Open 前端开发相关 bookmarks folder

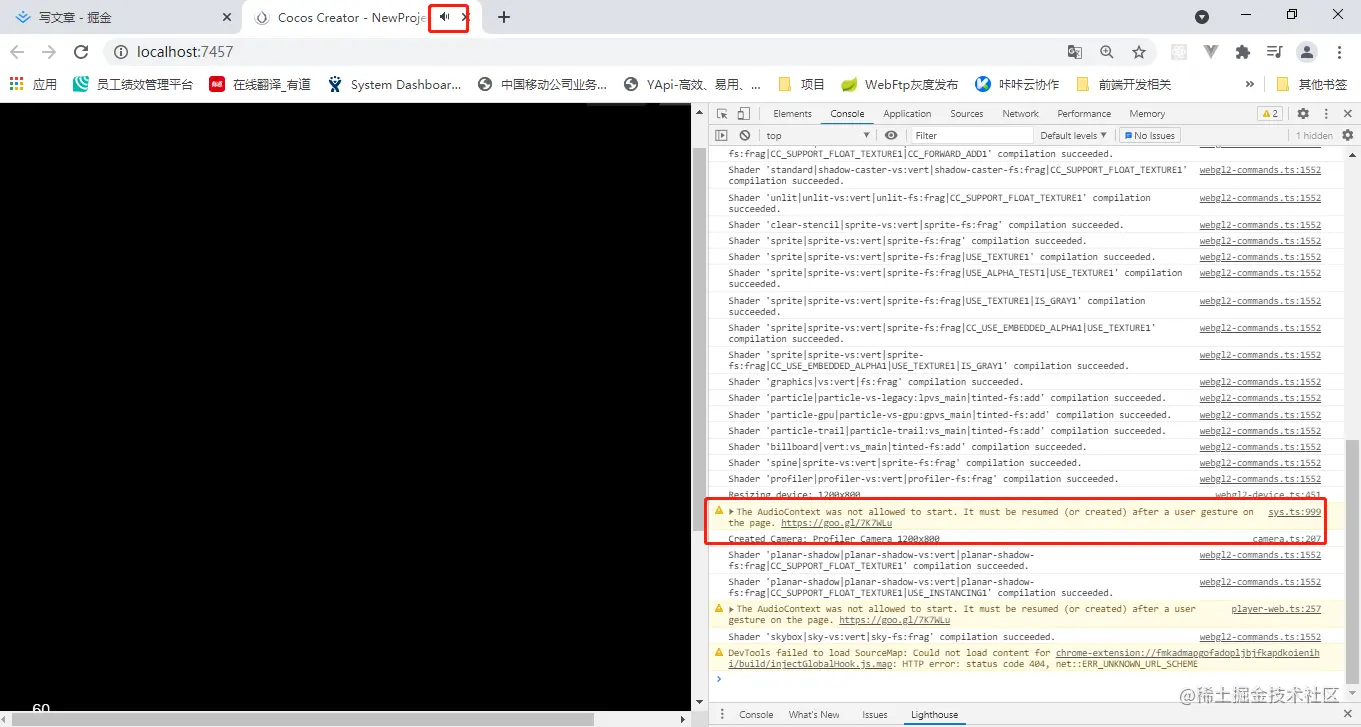[1123, 85]
